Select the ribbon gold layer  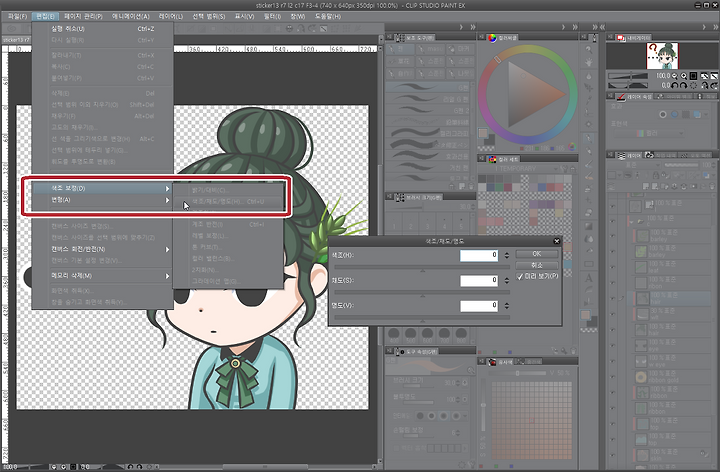coord(672,377)
